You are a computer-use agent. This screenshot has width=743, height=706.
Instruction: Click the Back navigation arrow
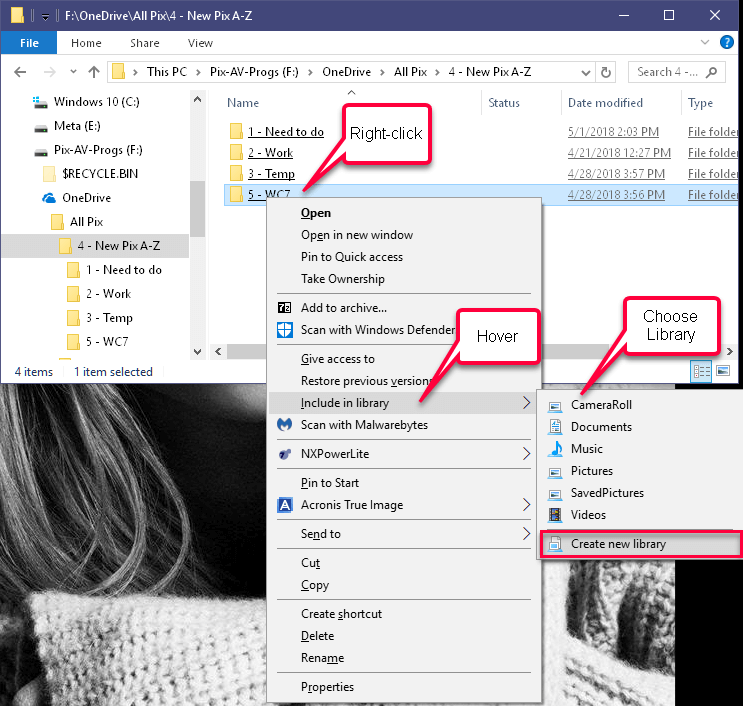point(20,72)
